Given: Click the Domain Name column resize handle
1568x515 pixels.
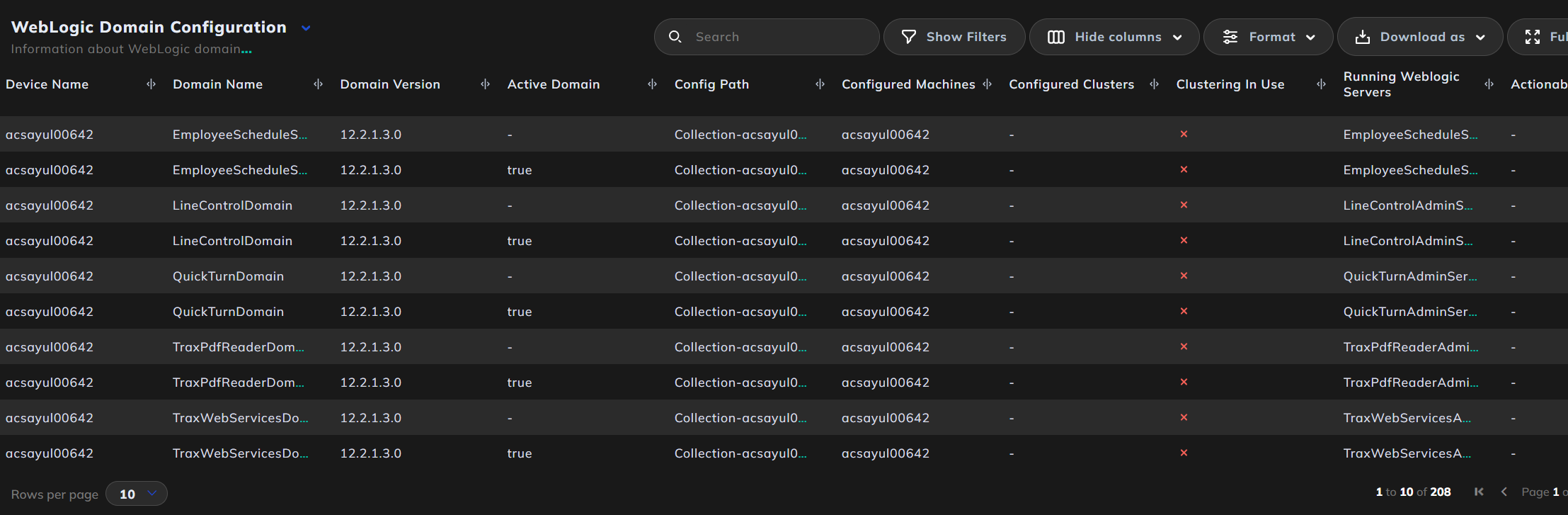Looking at the screenshot, I should pyautogui.click(x=318, y=84).
